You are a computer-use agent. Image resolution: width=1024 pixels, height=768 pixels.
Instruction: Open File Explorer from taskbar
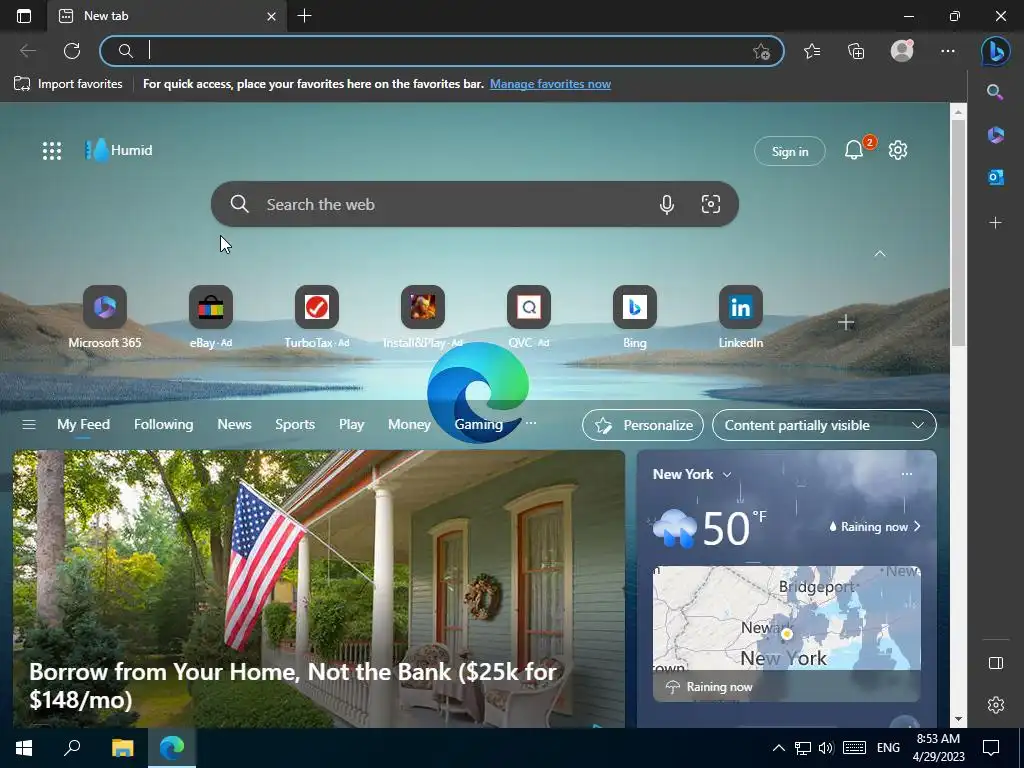pos(122,748)
